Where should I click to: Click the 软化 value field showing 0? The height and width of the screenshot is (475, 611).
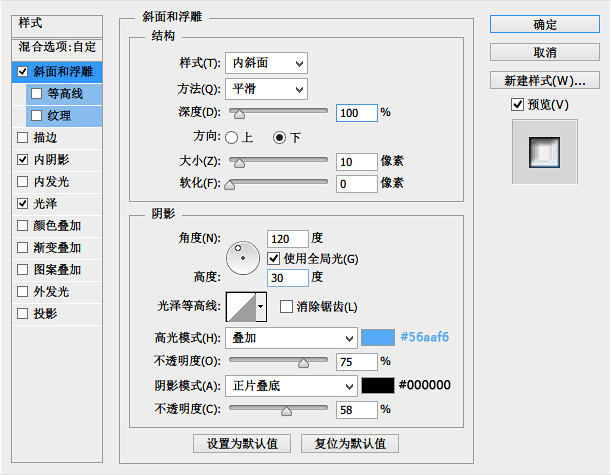point(357,184)
